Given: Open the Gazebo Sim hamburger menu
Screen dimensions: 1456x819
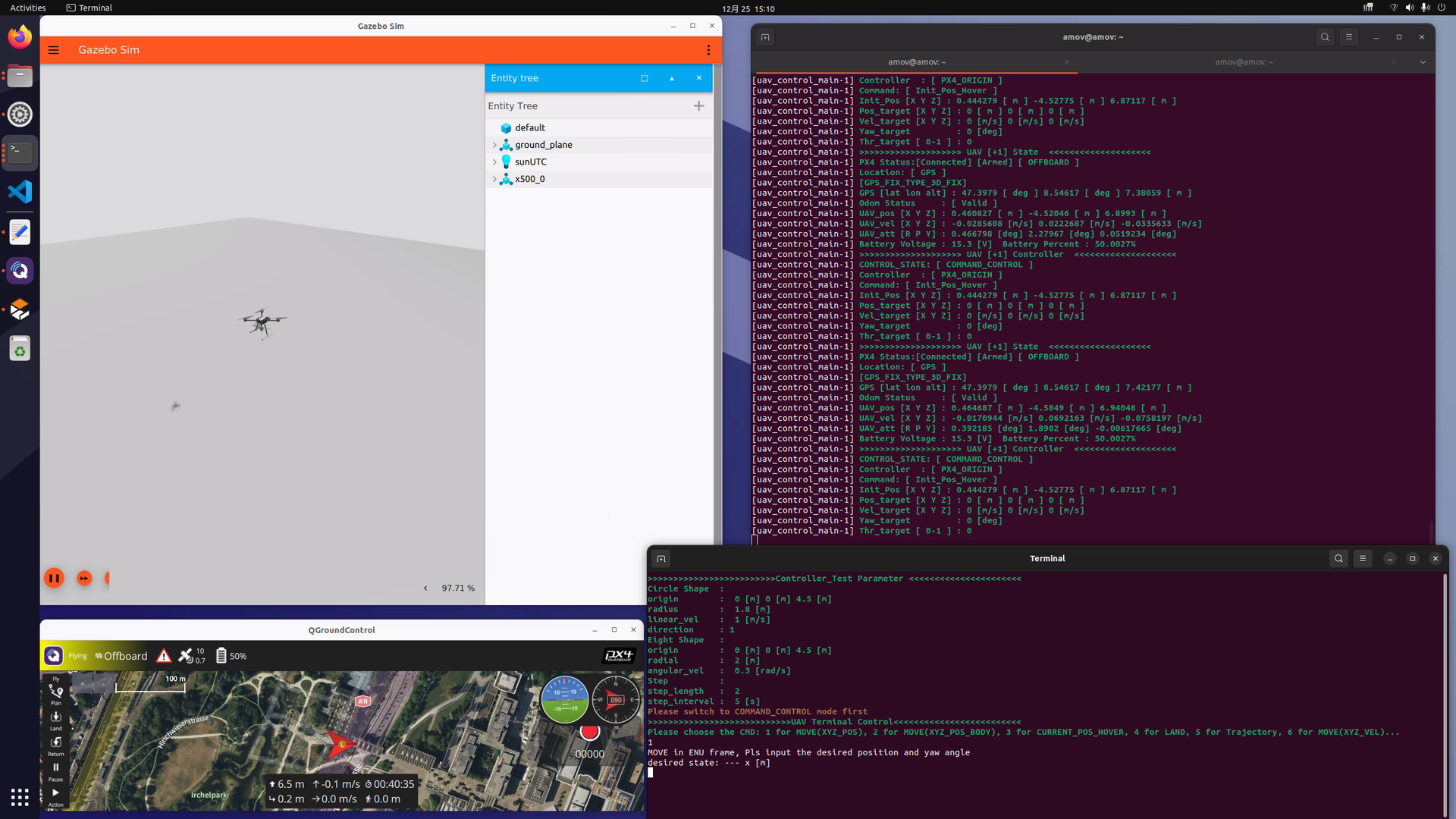Looking at the screenshot, I should click(54, 50).
